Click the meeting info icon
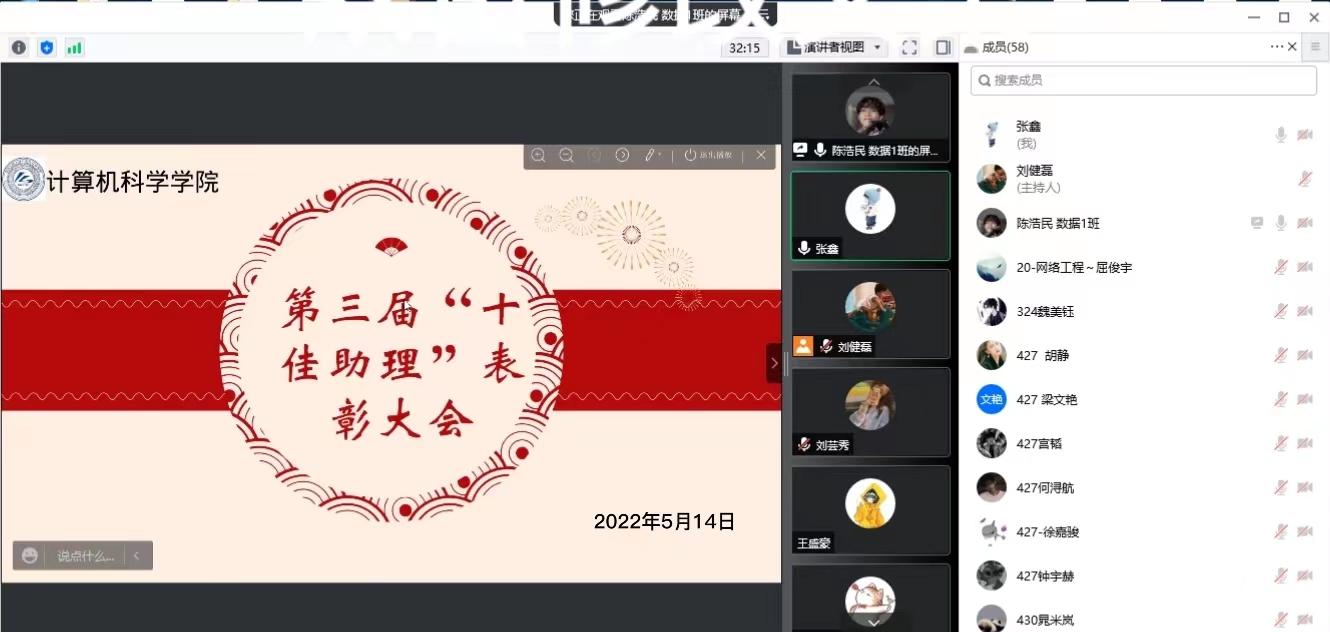The width and height of the screenshot is (1330, 632). [x=19, y=47]
